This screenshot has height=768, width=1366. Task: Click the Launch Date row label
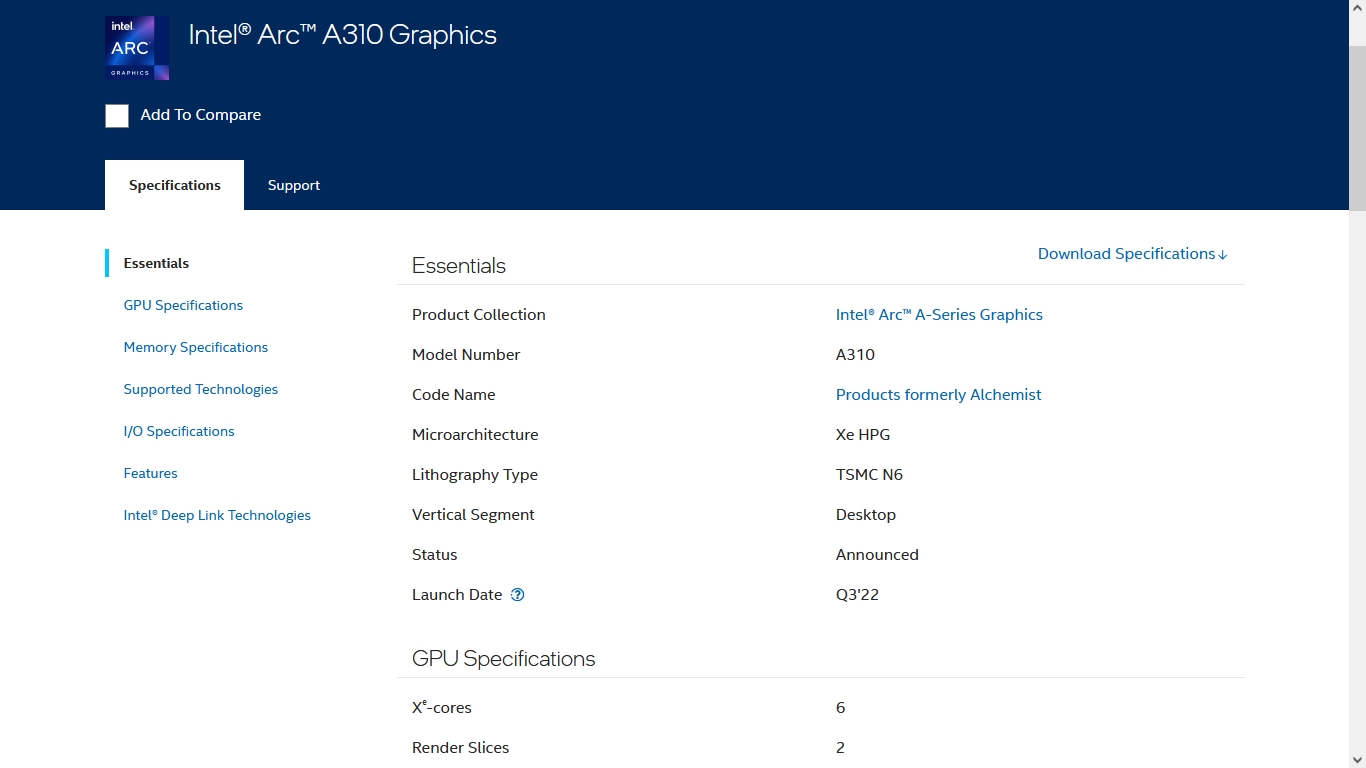coord(457,594)
